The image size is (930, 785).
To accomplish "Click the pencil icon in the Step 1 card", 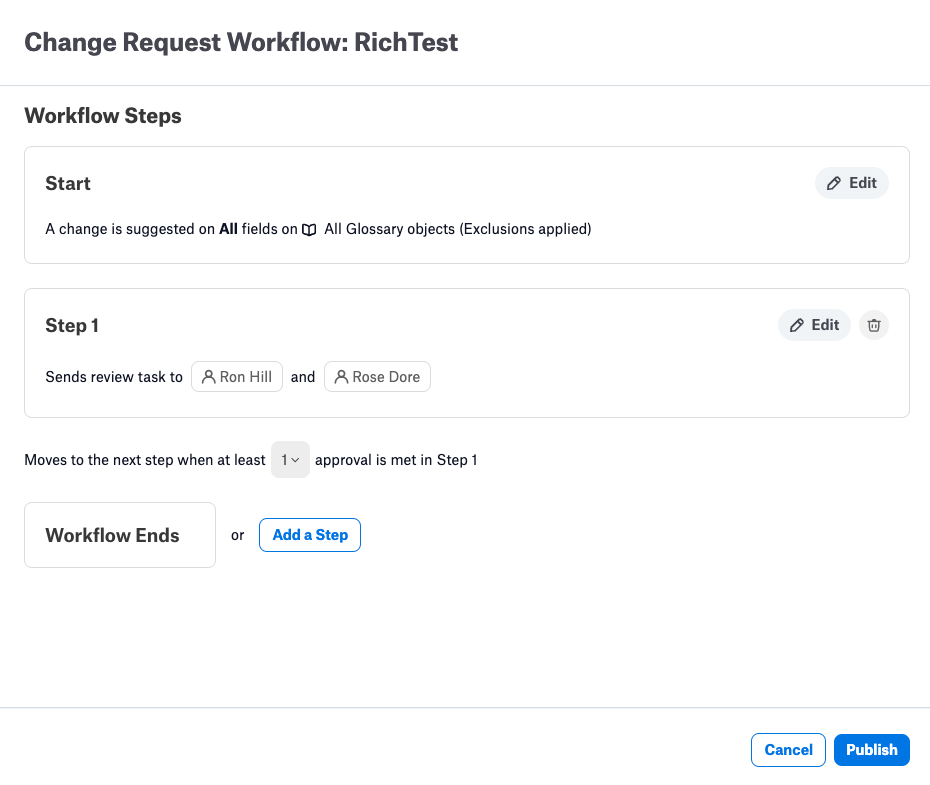I will click(797, 325).
